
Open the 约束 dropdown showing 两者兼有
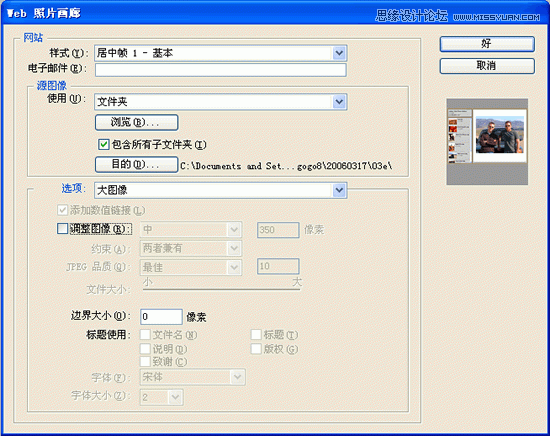tap(191, 249)
